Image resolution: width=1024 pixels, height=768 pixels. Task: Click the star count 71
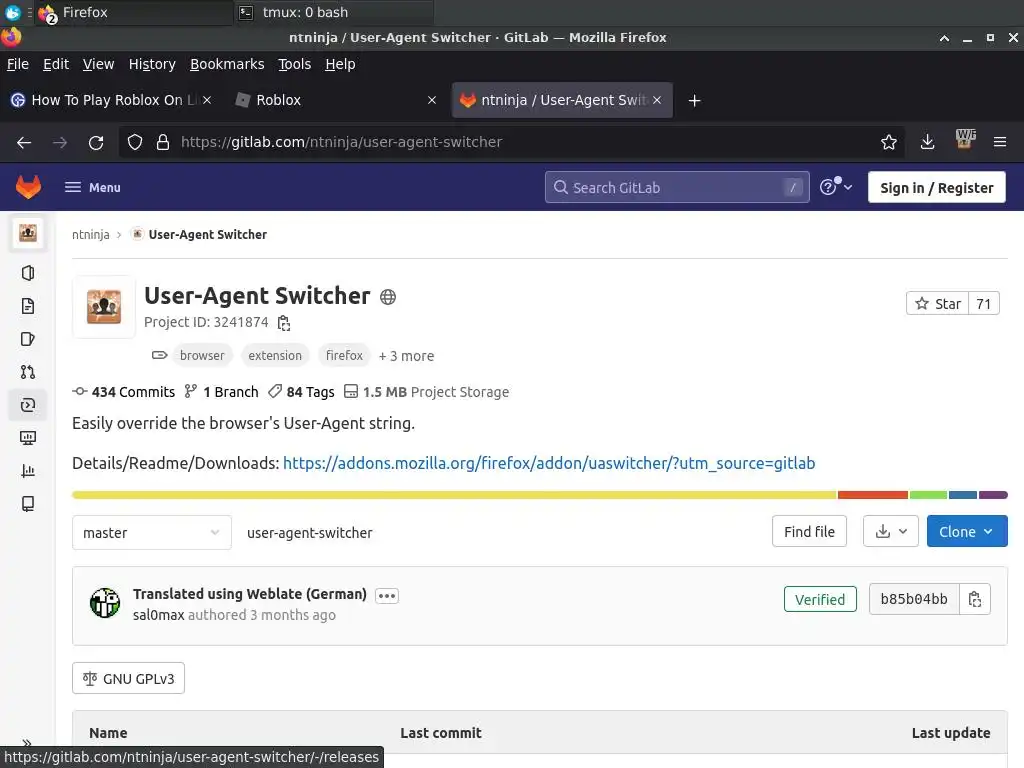pyautogui.click(x=984, y=304)
